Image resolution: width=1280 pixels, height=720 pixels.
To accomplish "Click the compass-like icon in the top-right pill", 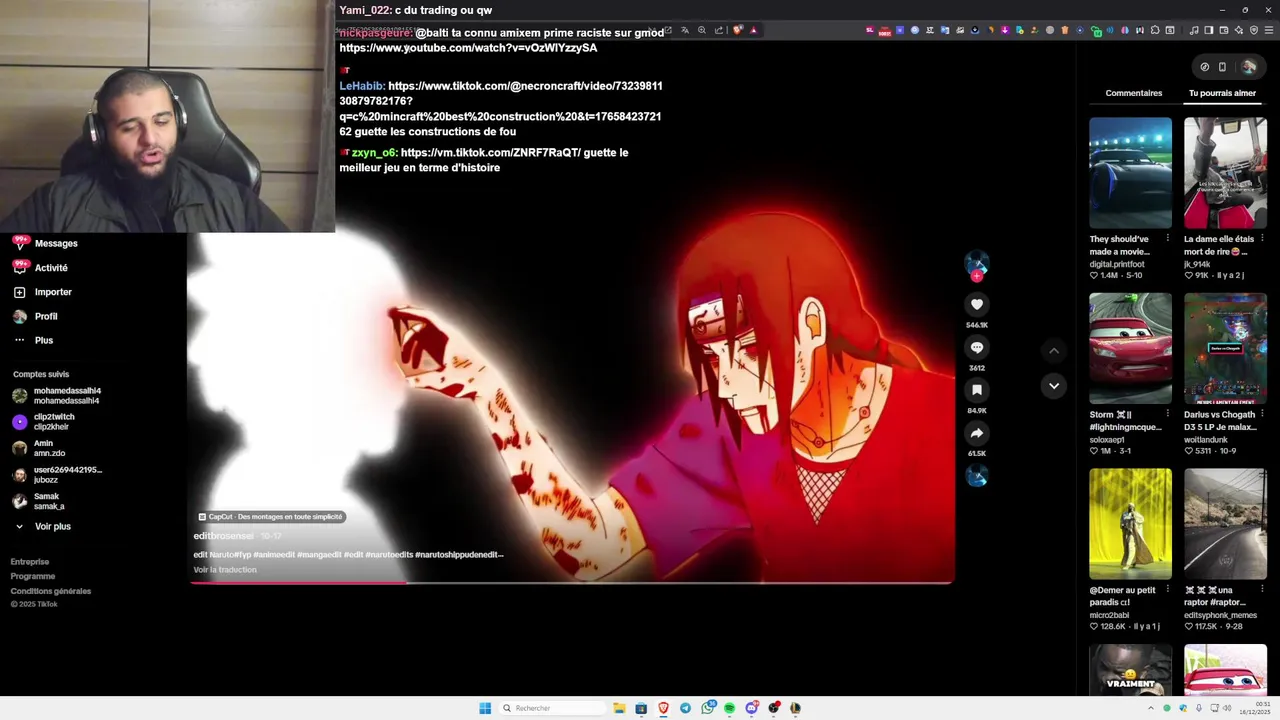I will (1204, 67).
